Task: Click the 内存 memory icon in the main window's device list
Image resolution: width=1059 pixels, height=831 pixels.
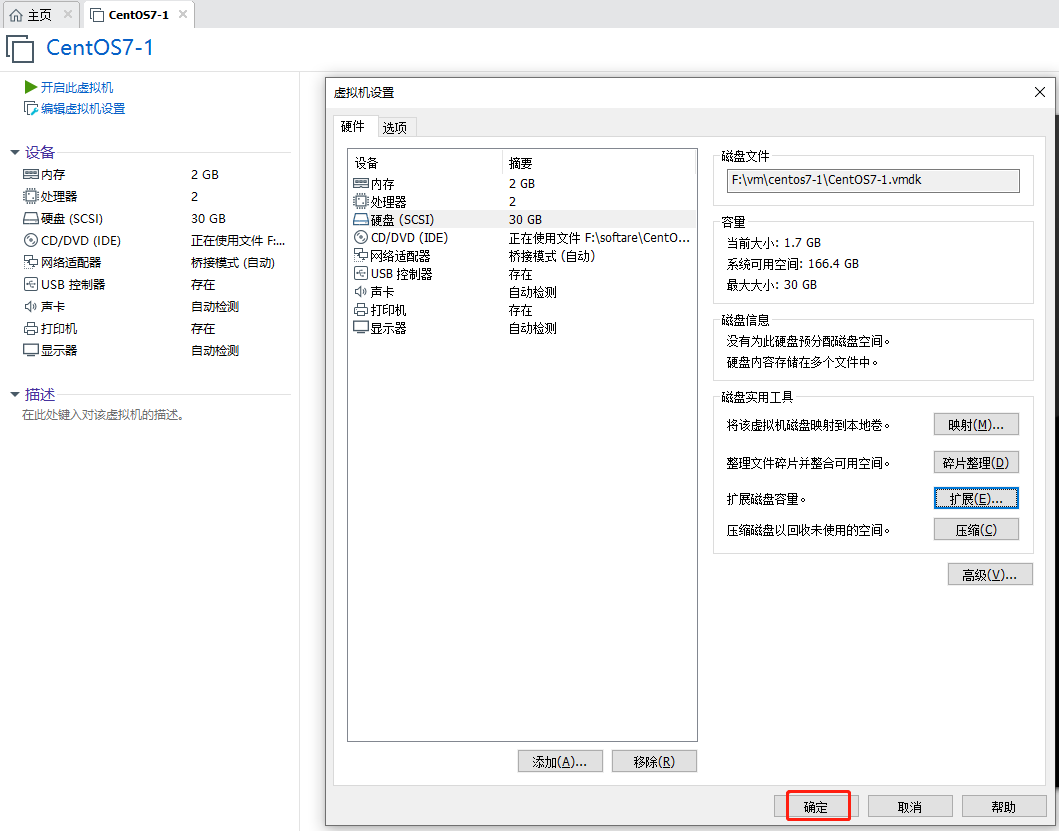Action: click(x=30, y=174)
